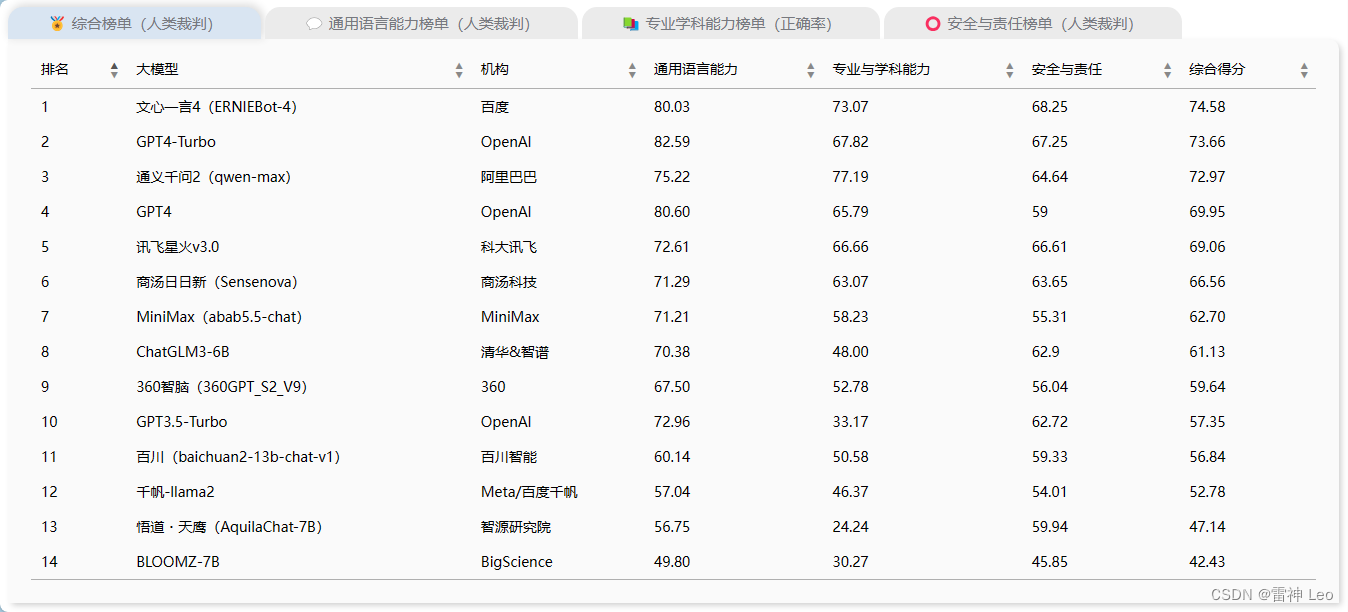This screenshot has width=1348, height=612.
Task: Select the 360 cell in the 机构 column
Action: tap(493, 387)
